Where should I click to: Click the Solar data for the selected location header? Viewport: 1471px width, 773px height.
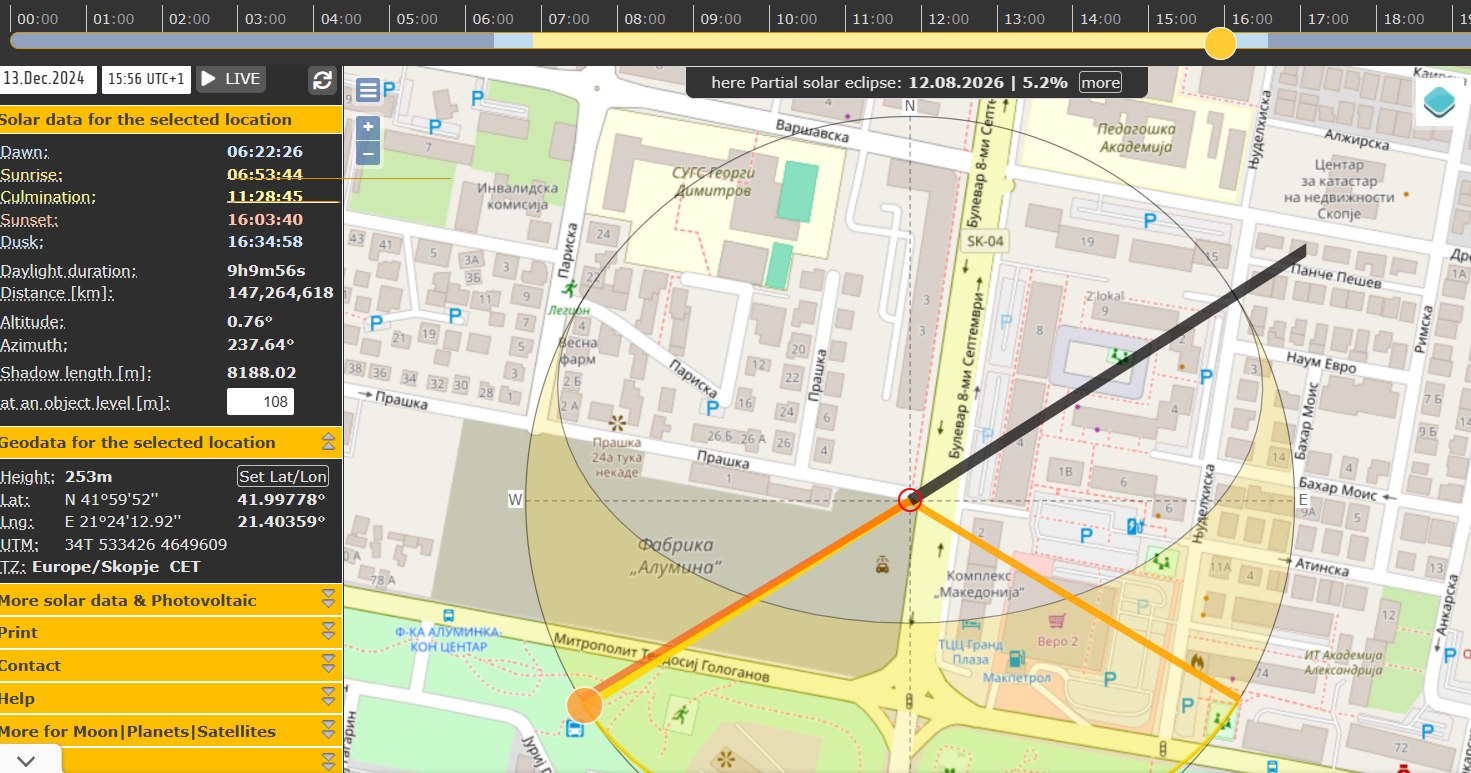171,120
